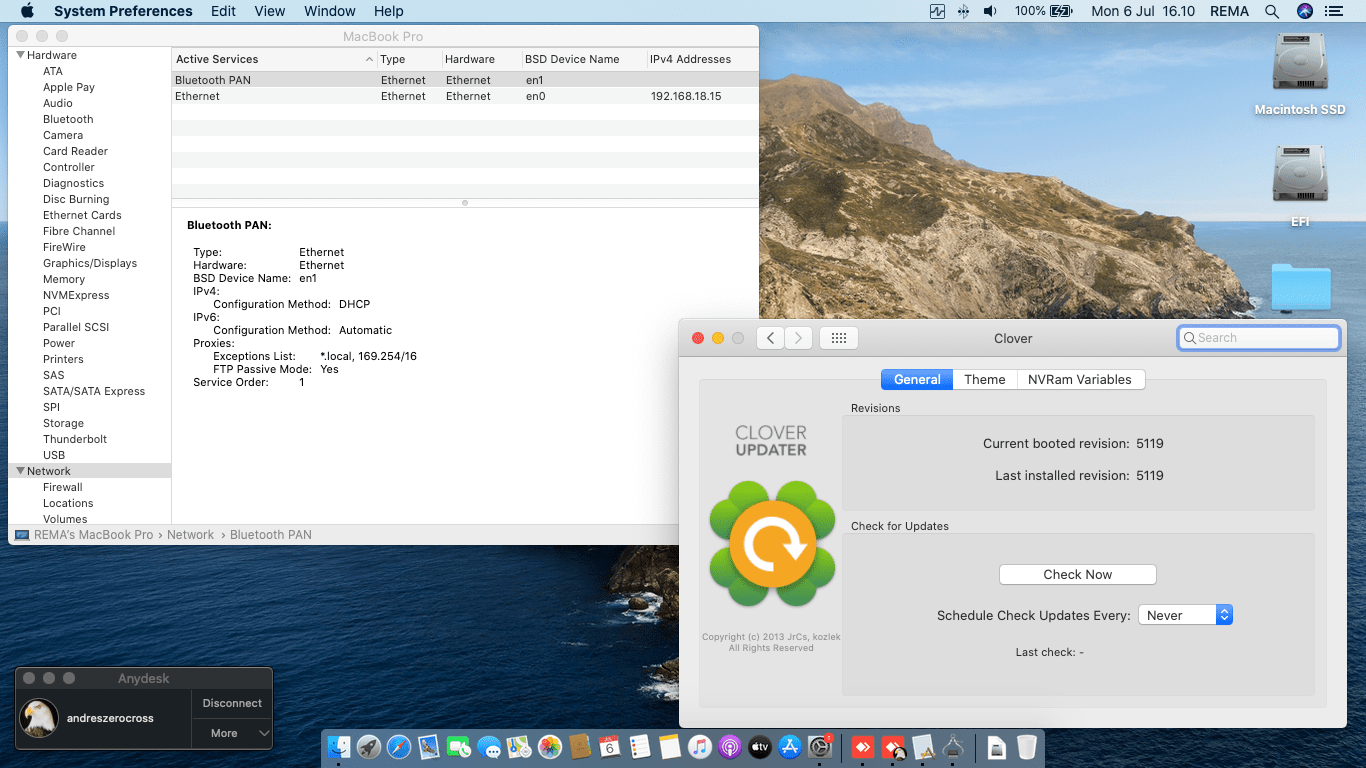Go forward in the Clover preference pane
This screenshot has height=768, width=1366.
click(x=798, y=338)
